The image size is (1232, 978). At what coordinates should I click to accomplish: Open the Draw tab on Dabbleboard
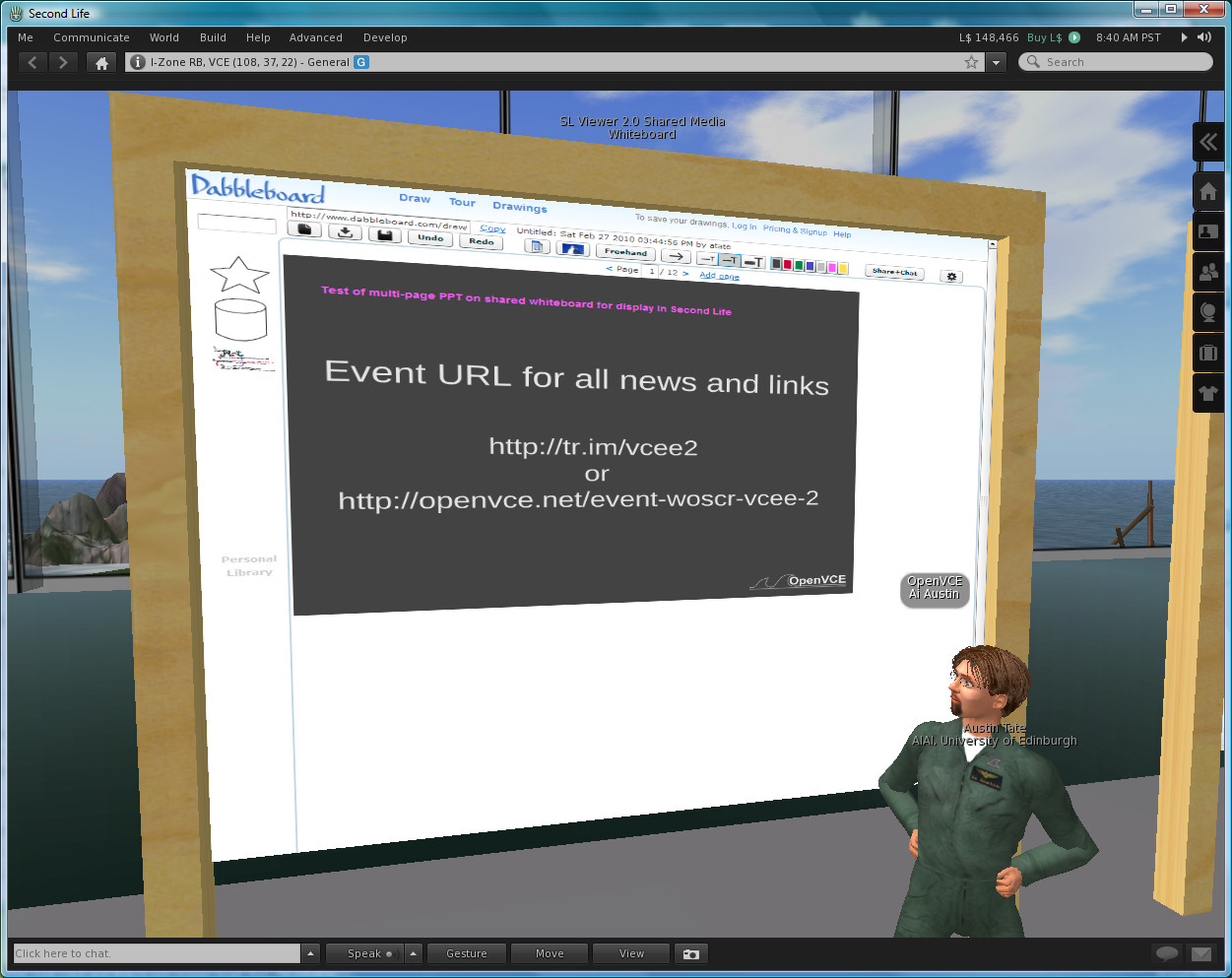point(415,199)
